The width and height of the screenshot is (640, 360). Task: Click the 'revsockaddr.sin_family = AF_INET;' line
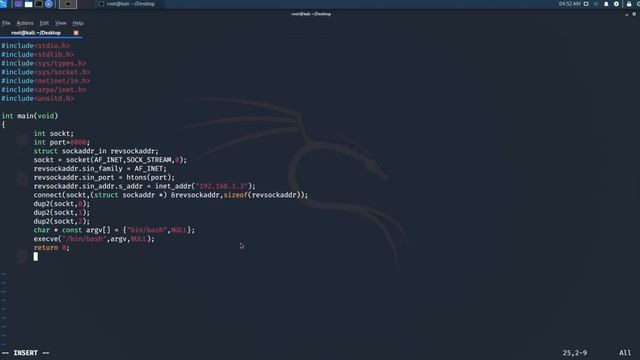pyautogui.click(x=100, y=169)
